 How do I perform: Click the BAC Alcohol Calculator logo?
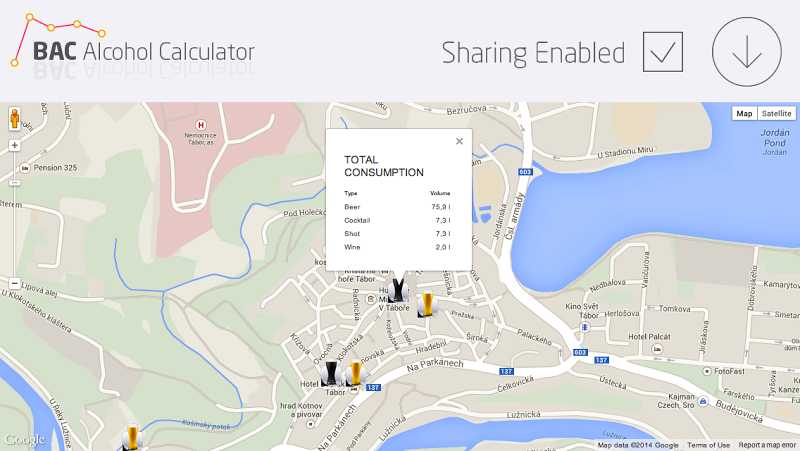pyautogui.click(x=133, y=47)
